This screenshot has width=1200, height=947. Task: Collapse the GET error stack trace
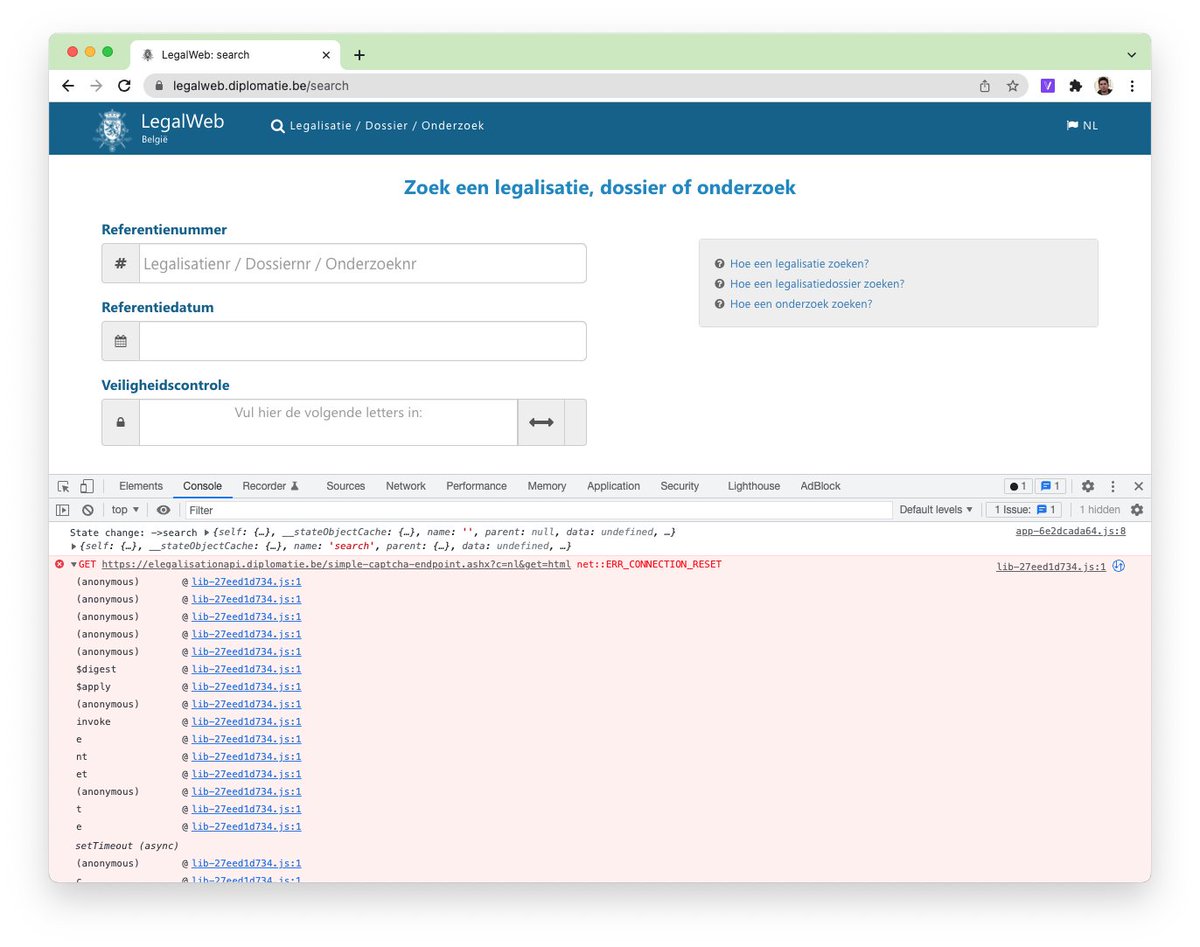coord(73,565)
